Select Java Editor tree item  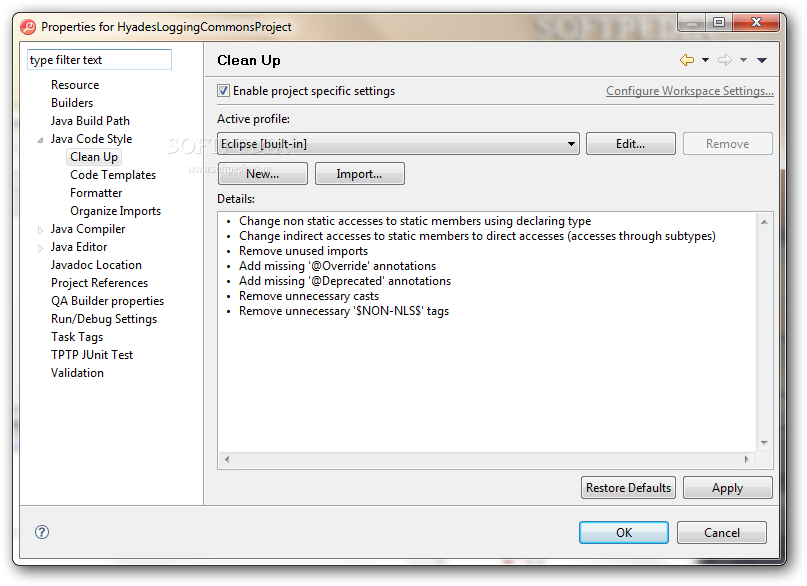coord(79,247)
